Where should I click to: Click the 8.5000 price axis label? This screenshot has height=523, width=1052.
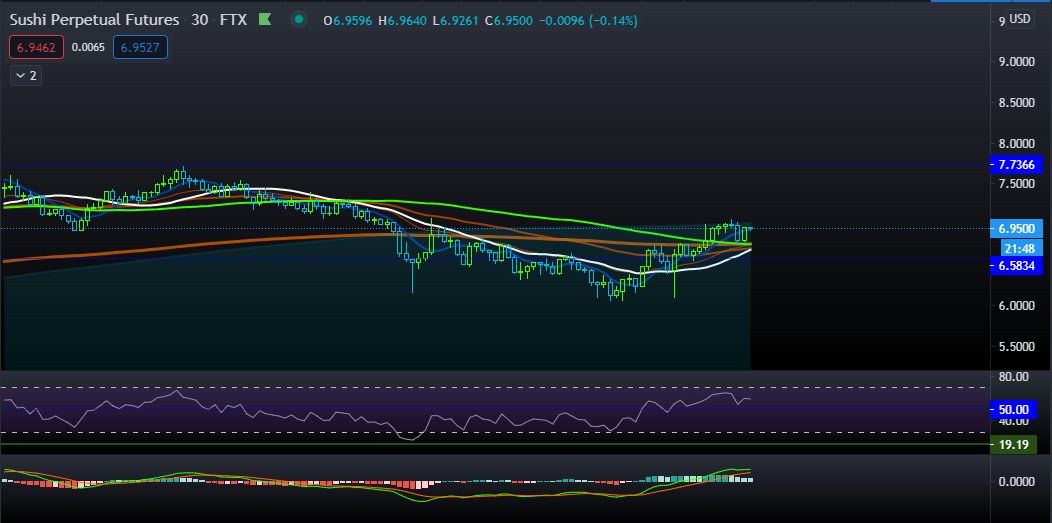click(1017, 103)
